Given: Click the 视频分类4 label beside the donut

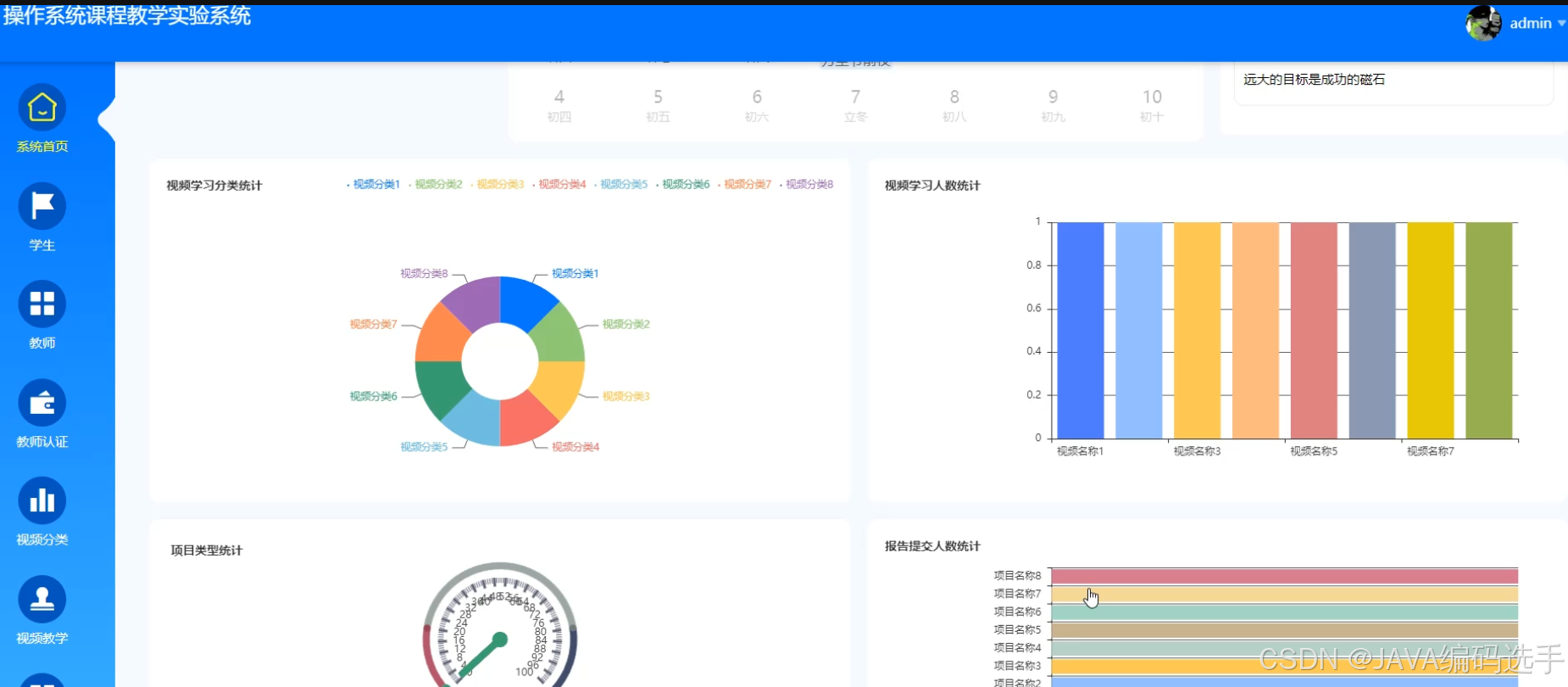Looking at the screenshot, I should point(575,447).
